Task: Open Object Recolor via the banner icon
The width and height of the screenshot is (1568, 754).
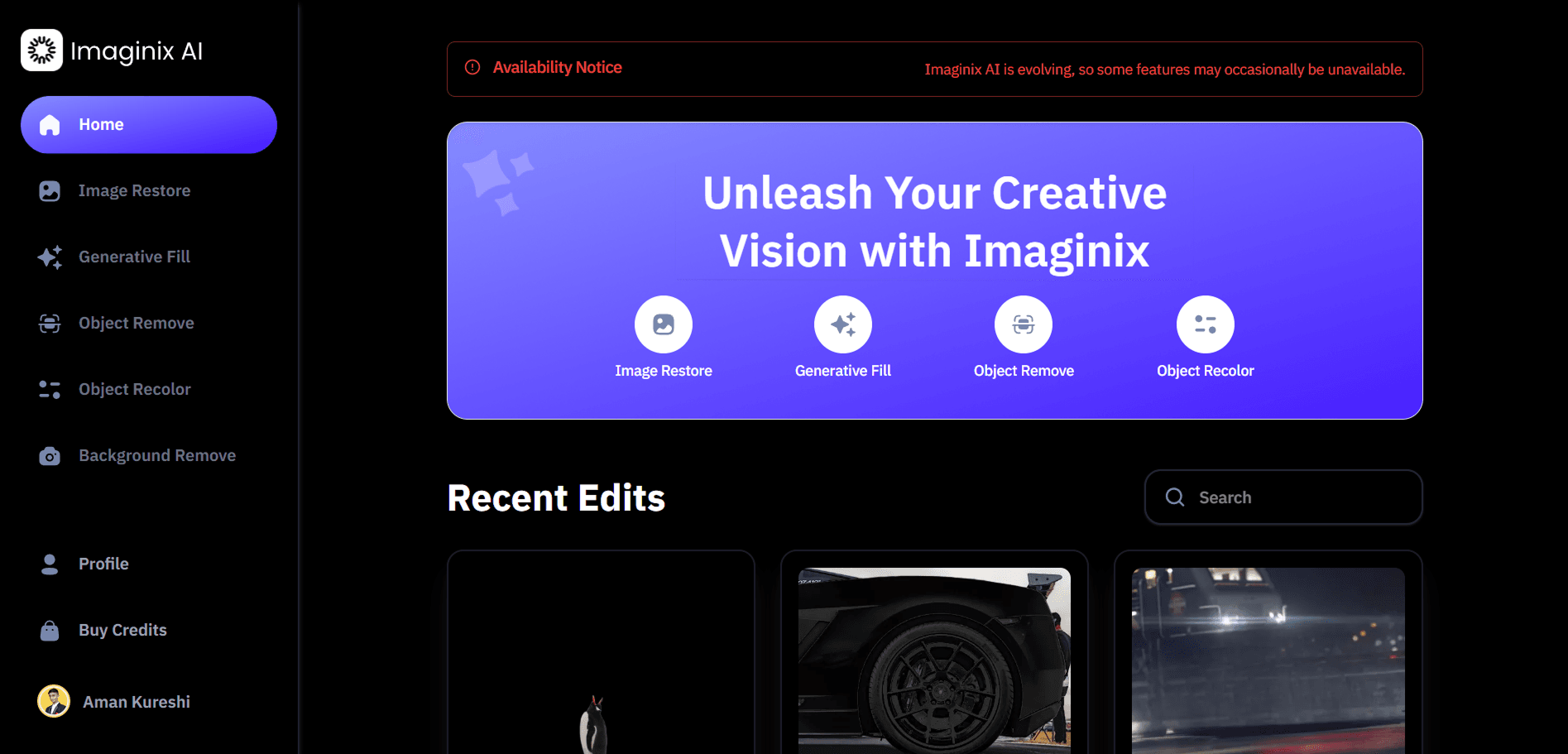Action: click(1206, 324)
